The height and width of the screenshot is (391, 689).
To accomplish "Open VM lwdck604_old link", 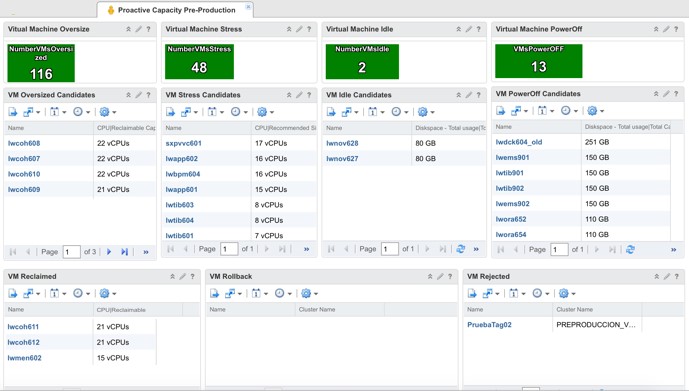I will [x=519, y=142].
